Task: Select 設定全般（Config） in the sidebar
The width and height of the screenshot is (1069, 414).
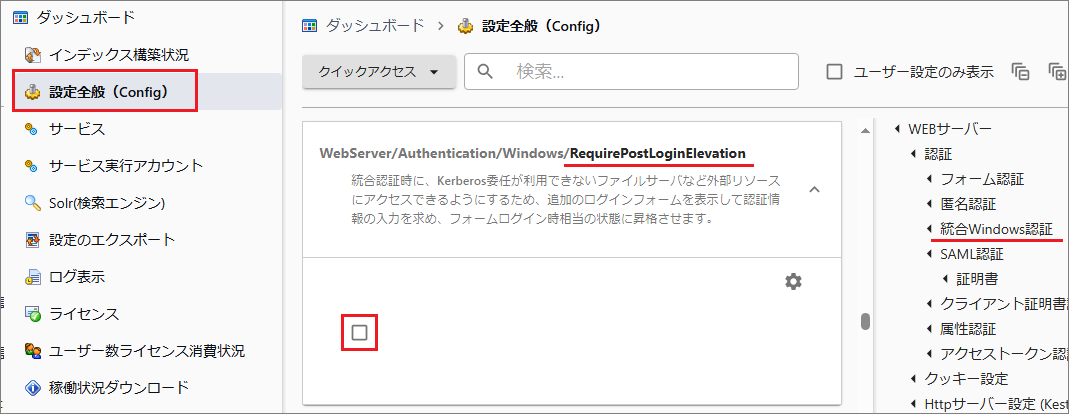Action: [108, 92]
